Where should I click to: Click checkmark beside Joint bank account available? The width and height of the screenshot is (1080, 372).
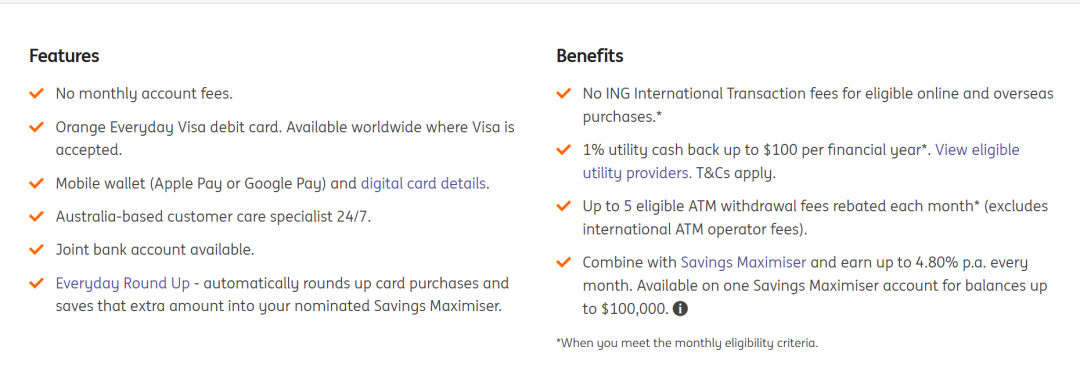(x=37, y=249)
